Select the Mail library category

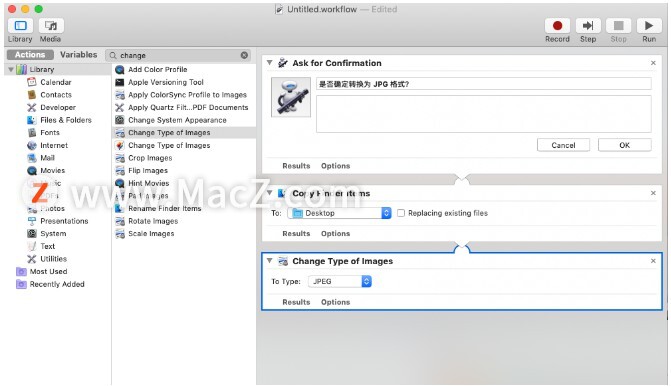pyautogui.click(x=47, y=158)
